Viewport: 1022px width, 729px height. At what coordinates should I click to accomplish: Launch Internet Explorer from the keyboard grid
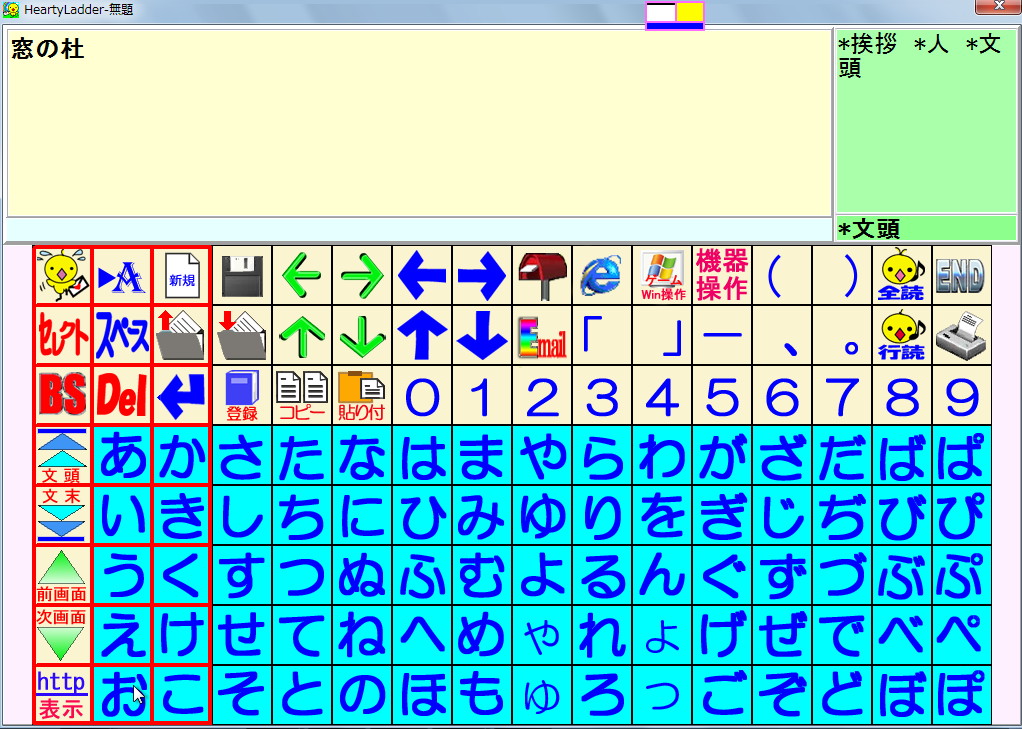(x=601, y=275)
